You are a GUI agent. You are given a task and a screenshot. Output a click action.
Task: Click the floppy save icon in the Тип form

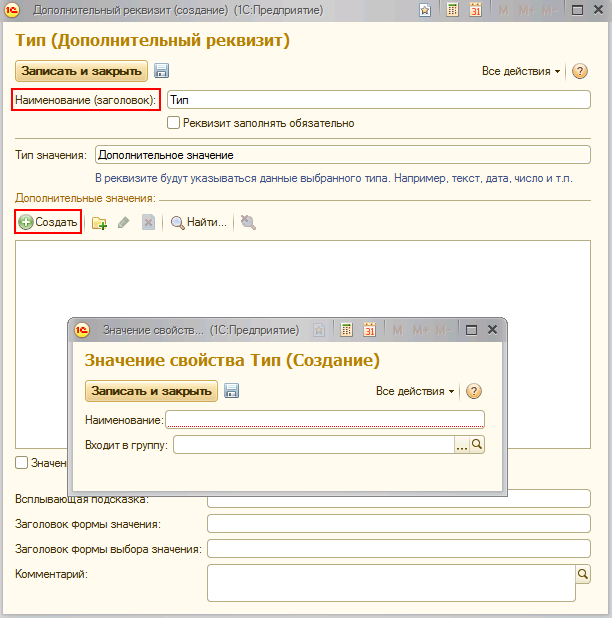tap(161, 71)
